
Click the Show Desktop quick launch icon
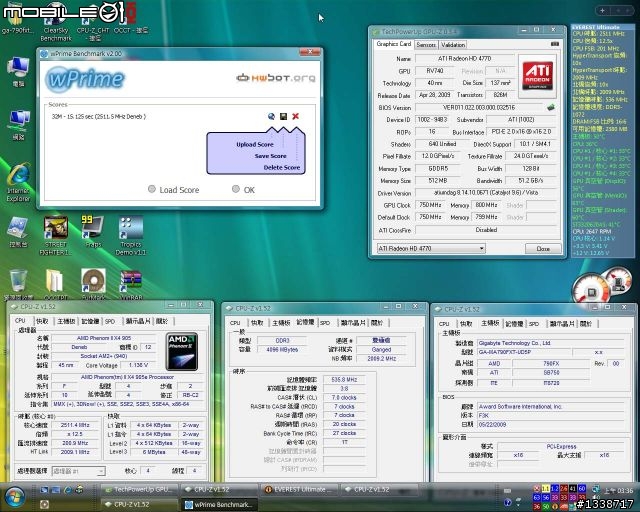[x=44, y=490]
